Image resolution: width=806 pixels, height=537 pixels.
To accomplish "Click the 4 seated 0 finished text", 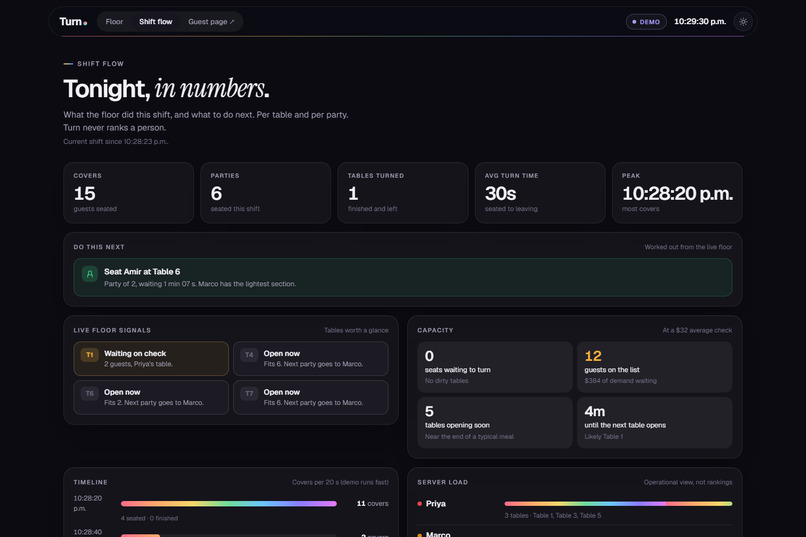I will click(x=150, y=518).
